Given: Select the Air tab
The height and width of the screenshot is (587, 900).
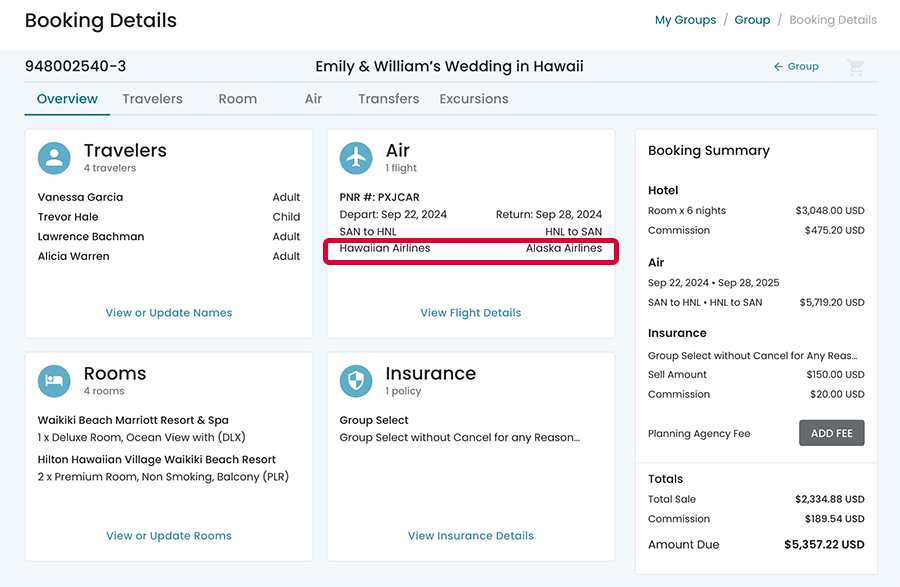Looking at the screenshot, I should 313,99.
